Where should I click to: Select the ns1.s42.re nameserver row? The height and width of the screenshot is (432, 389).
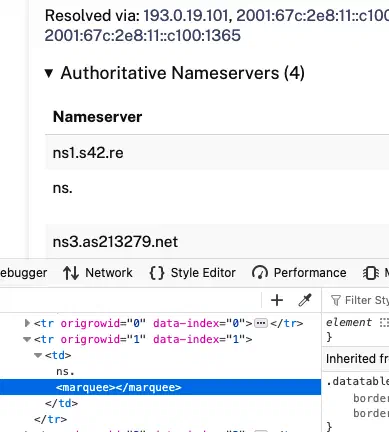(x=217, y=153)
